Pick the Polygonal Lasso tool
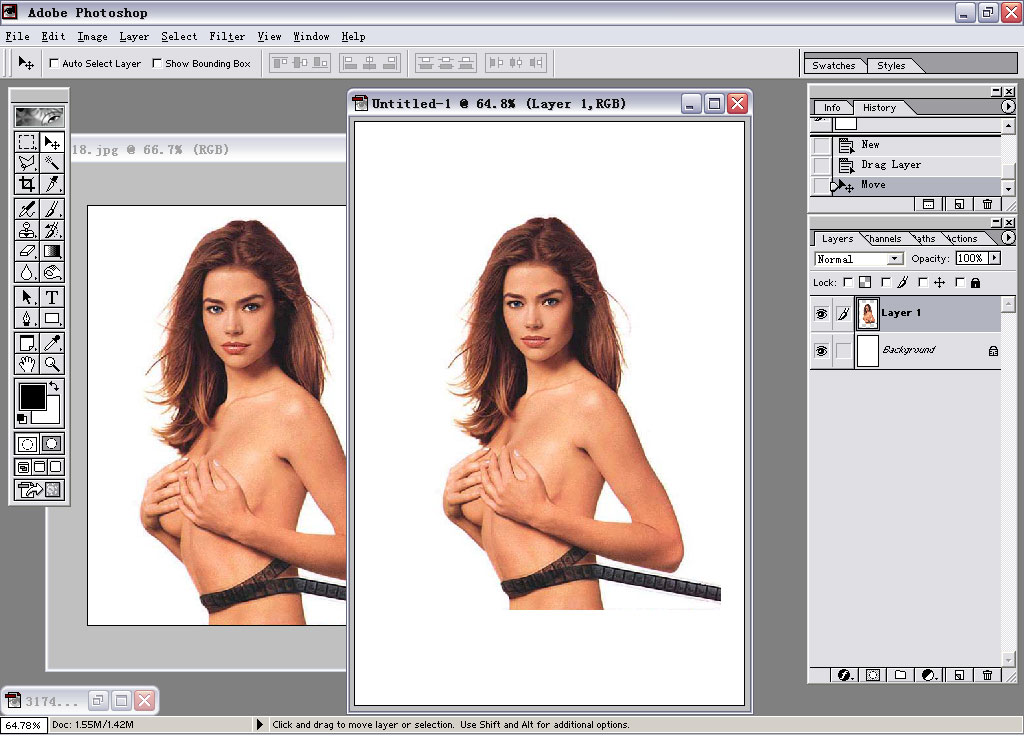 pyautogui.click(x=27, y=163)
